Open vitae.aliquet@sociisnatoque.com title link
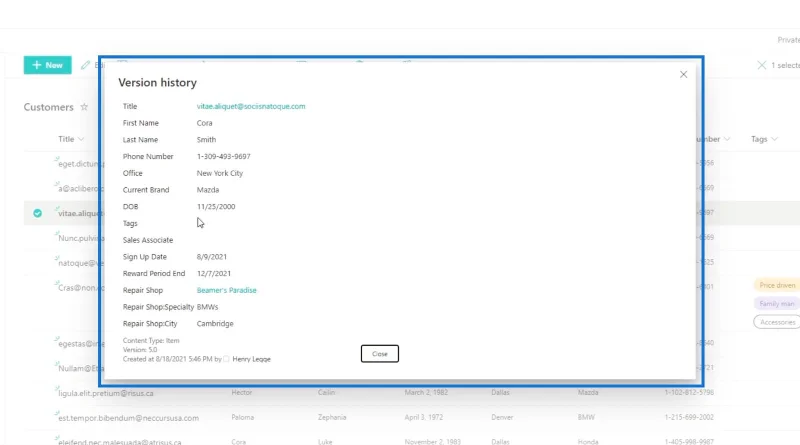The height and width of the screenshot is (445, 800). tap(251, 106)
